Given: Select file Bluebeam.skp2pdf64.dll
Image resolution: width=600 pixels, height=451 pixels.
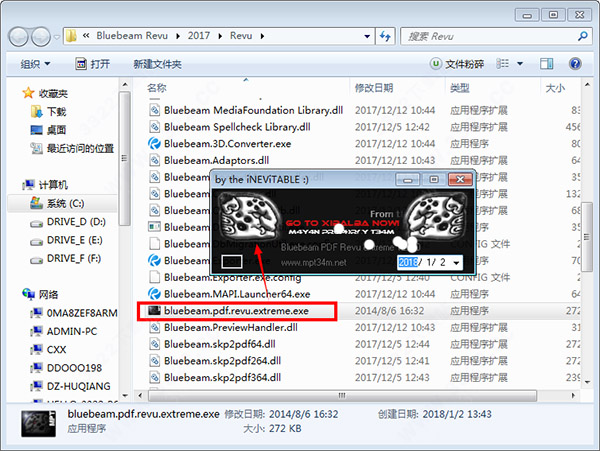Looking at the screenshot, I should (x=220, y=344).
